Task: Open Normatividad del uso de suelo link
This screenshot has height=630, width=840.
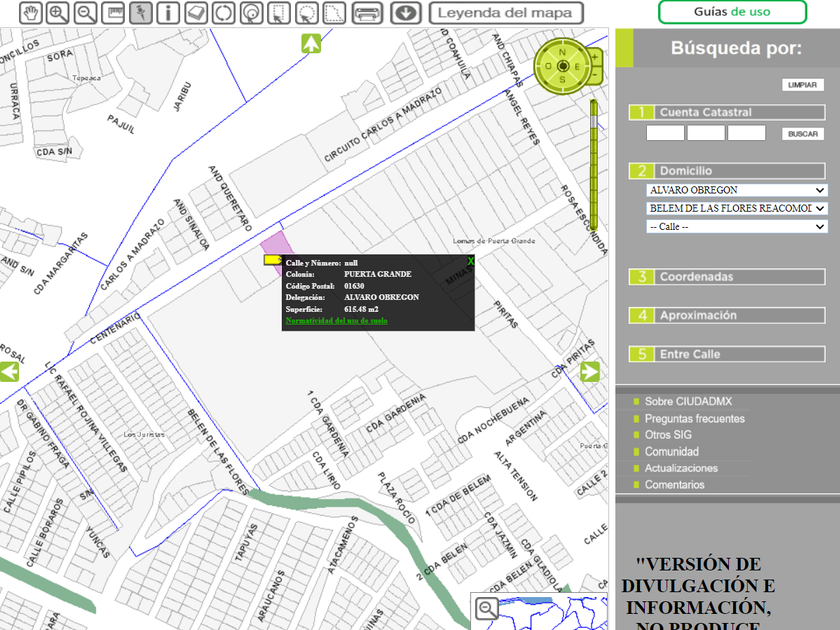Action: click(x=336, y=321)
